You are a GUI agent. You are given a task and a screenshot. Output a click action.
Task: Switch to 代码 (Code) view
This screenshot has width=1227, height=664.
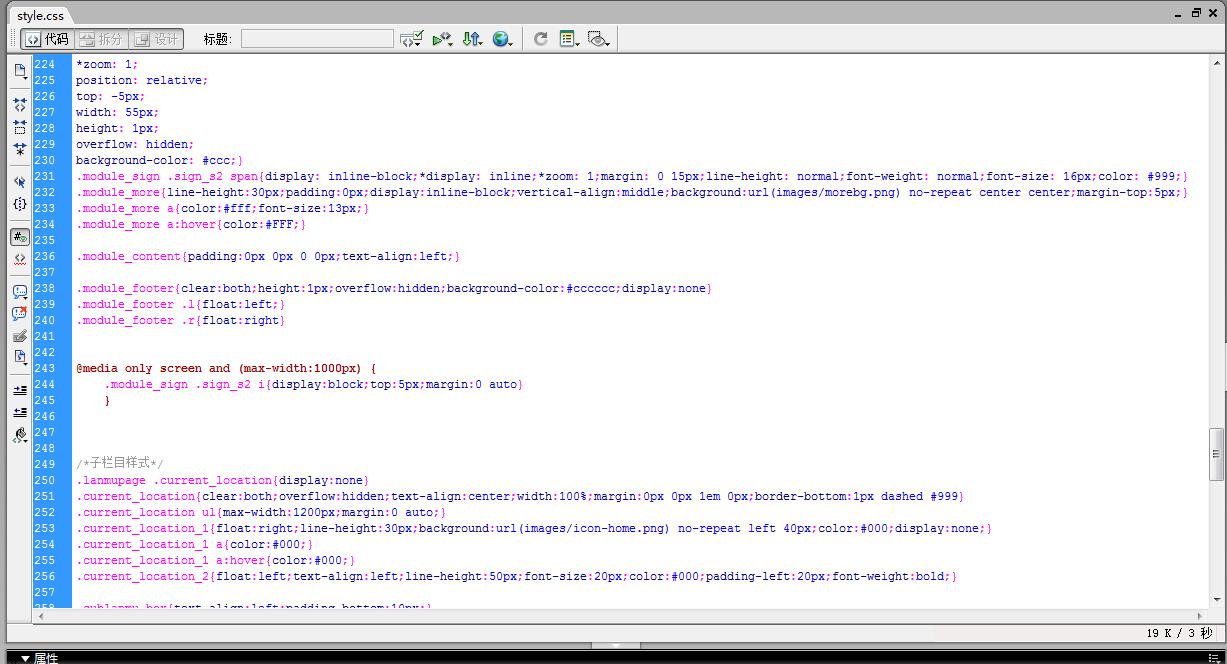[47, 39]
